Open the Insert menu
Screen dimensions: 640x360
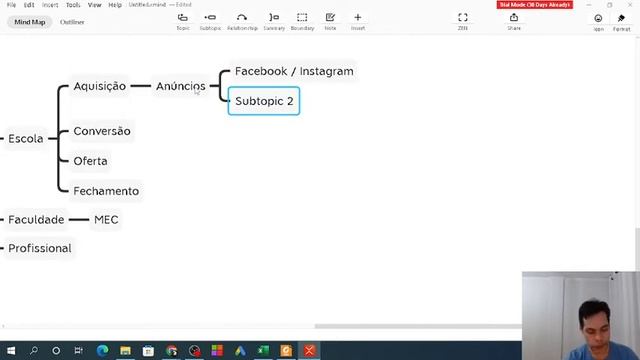[x=50, y=5]
